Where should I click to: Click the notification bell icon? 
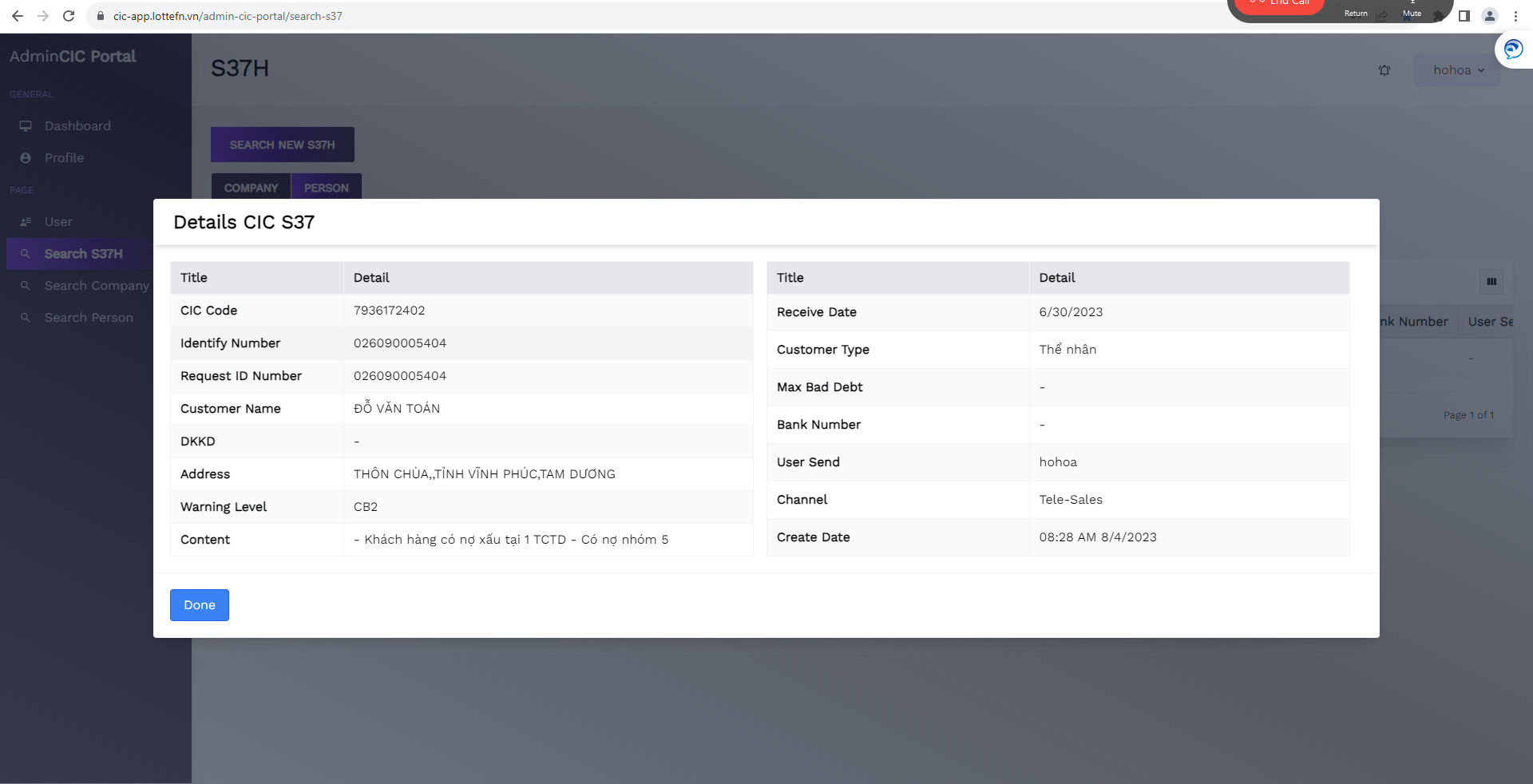click(1384, 70)
